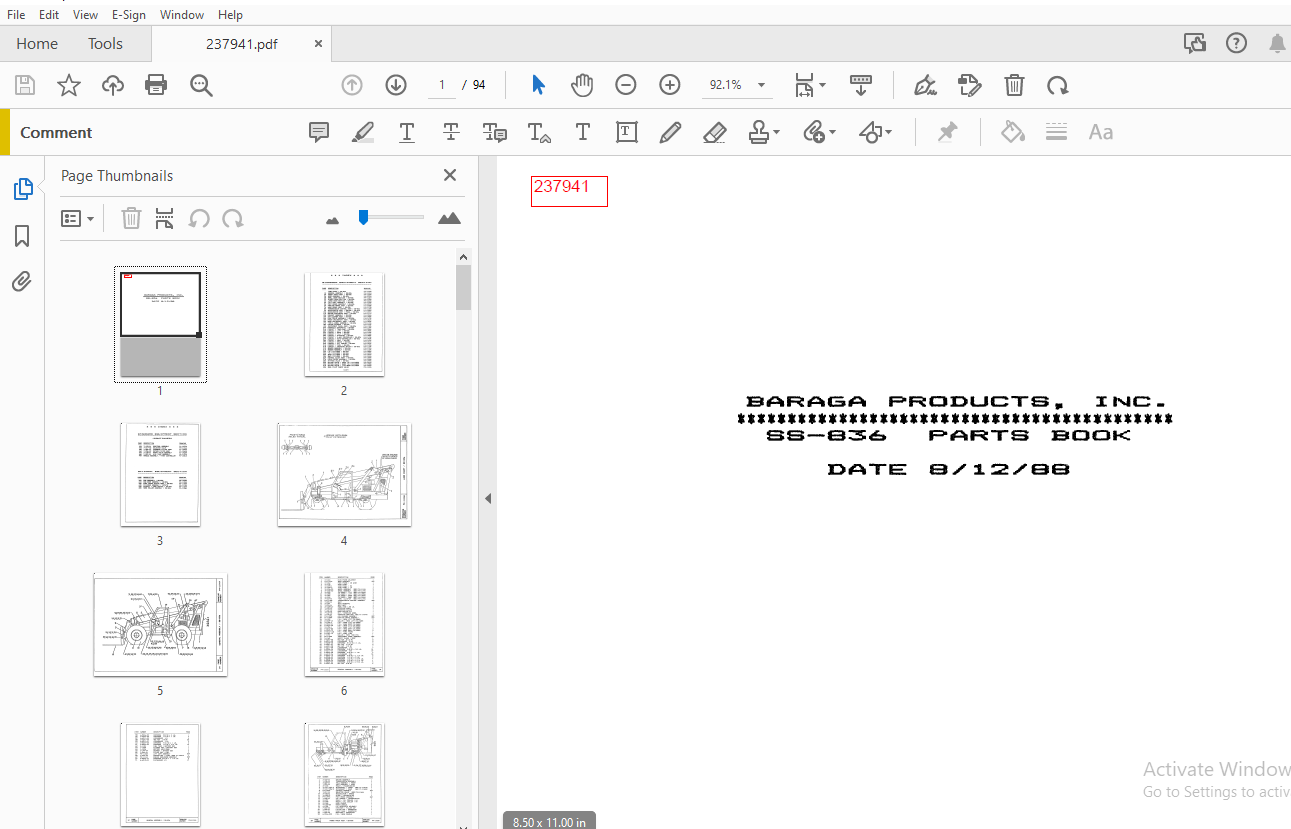Activate the Hand pan tool

[582, 85]
